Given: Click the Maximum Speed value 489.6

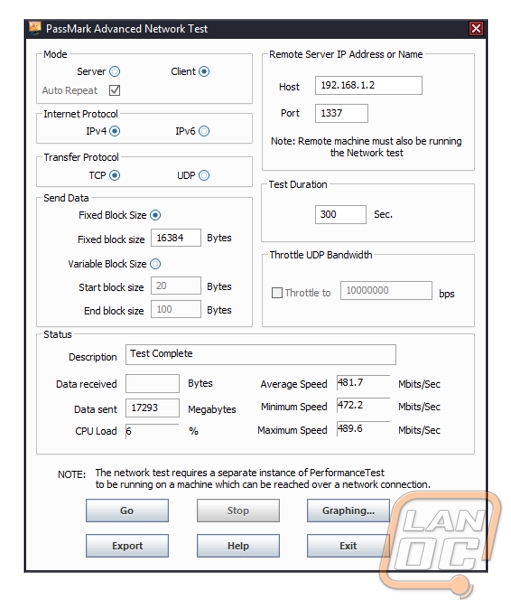Looking at the screenshot, I should (363, 429).
